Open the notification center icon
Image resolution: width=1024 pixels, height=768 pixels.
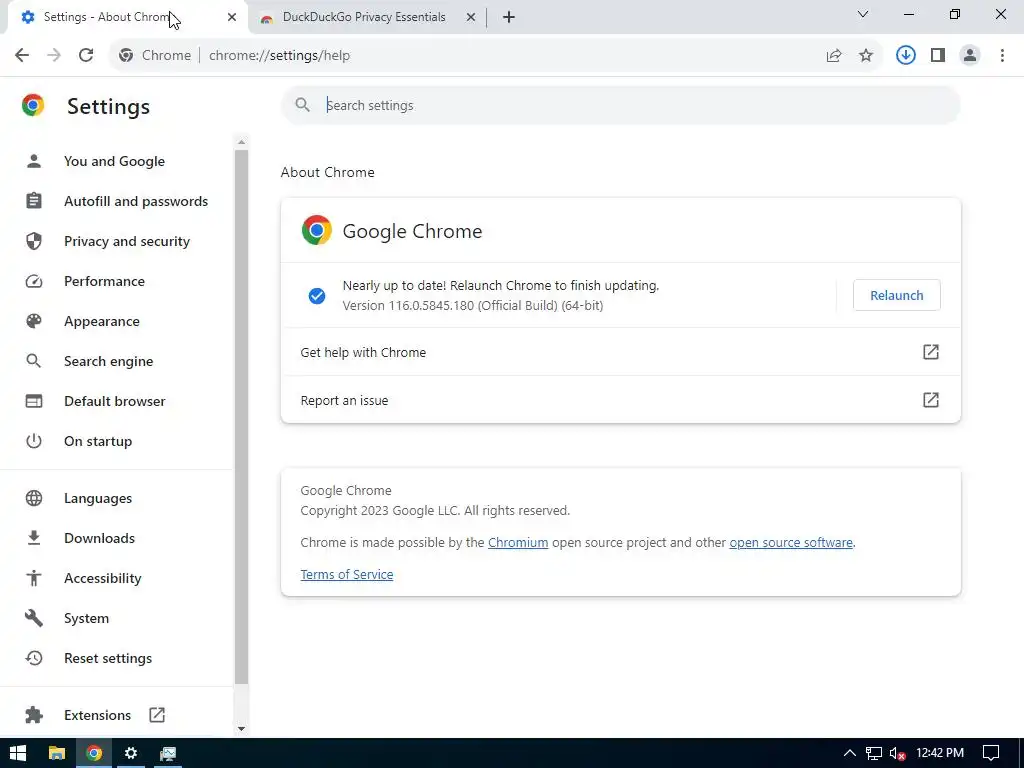click(x=991, y=753)
